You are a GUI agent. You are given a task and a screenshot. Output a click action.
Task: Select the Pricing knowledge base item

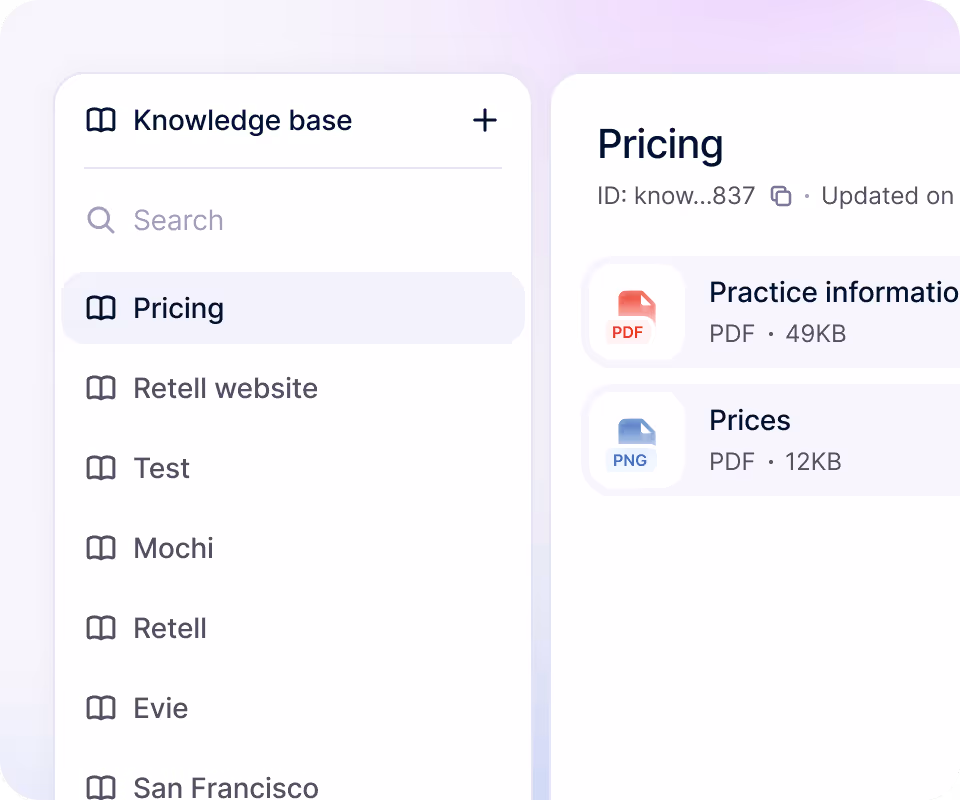(293, 308)
